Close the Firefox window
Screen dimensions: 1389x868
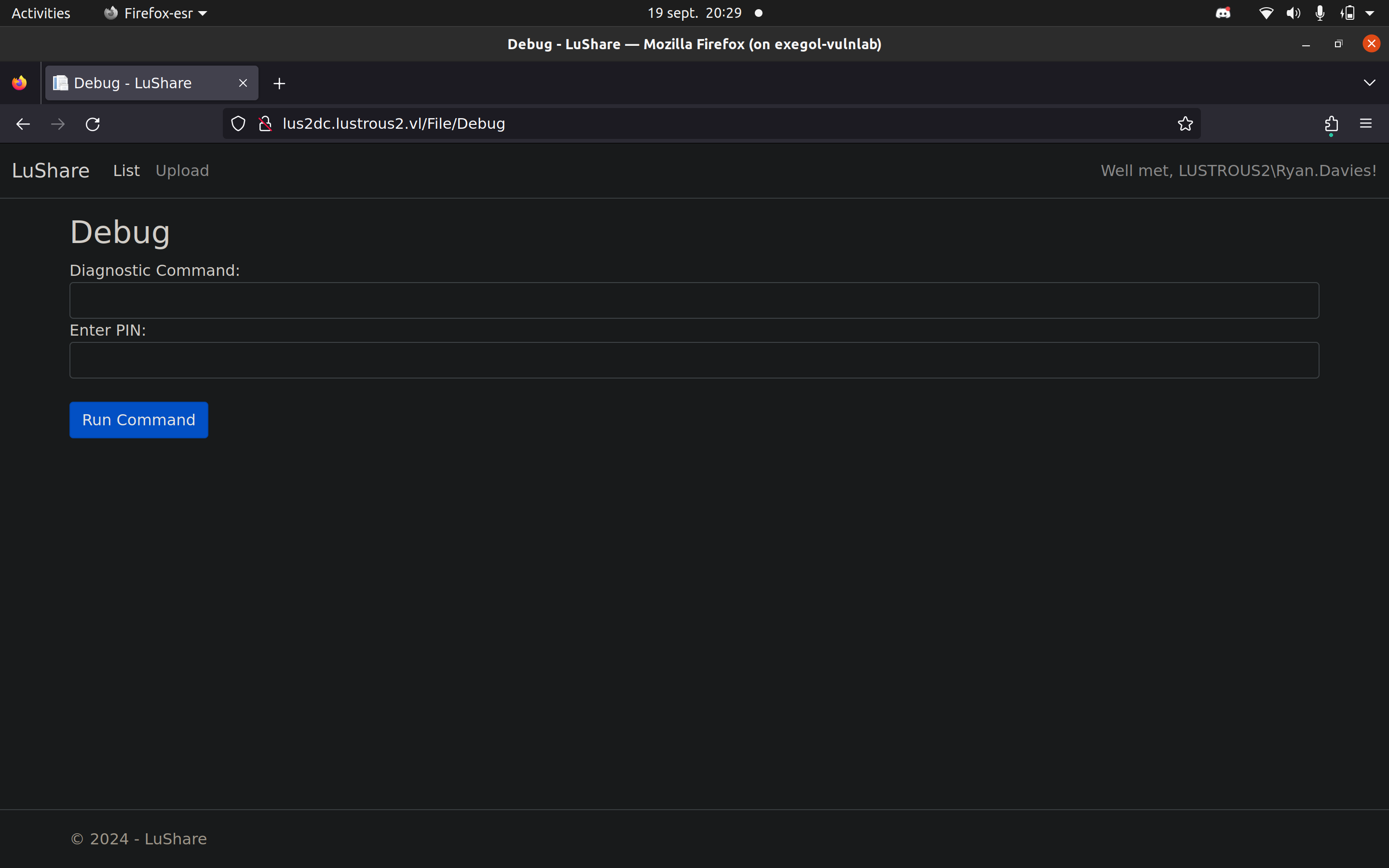(1371, 43)
